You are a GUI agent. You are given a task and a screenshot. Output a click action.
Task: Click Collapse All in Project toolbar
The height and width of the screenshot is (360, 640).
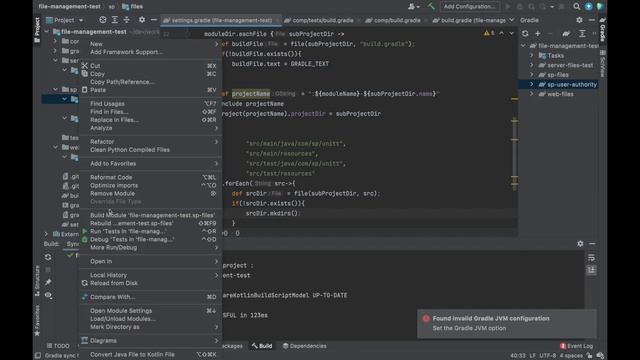(127, 20)
